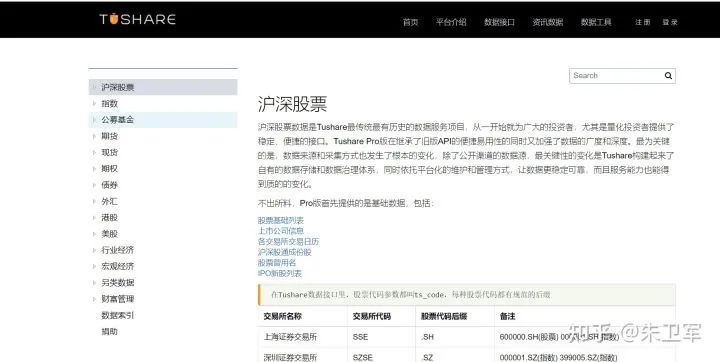
Task: Expand the 宏观经济 tree arrow
Action: coord(95,266)
